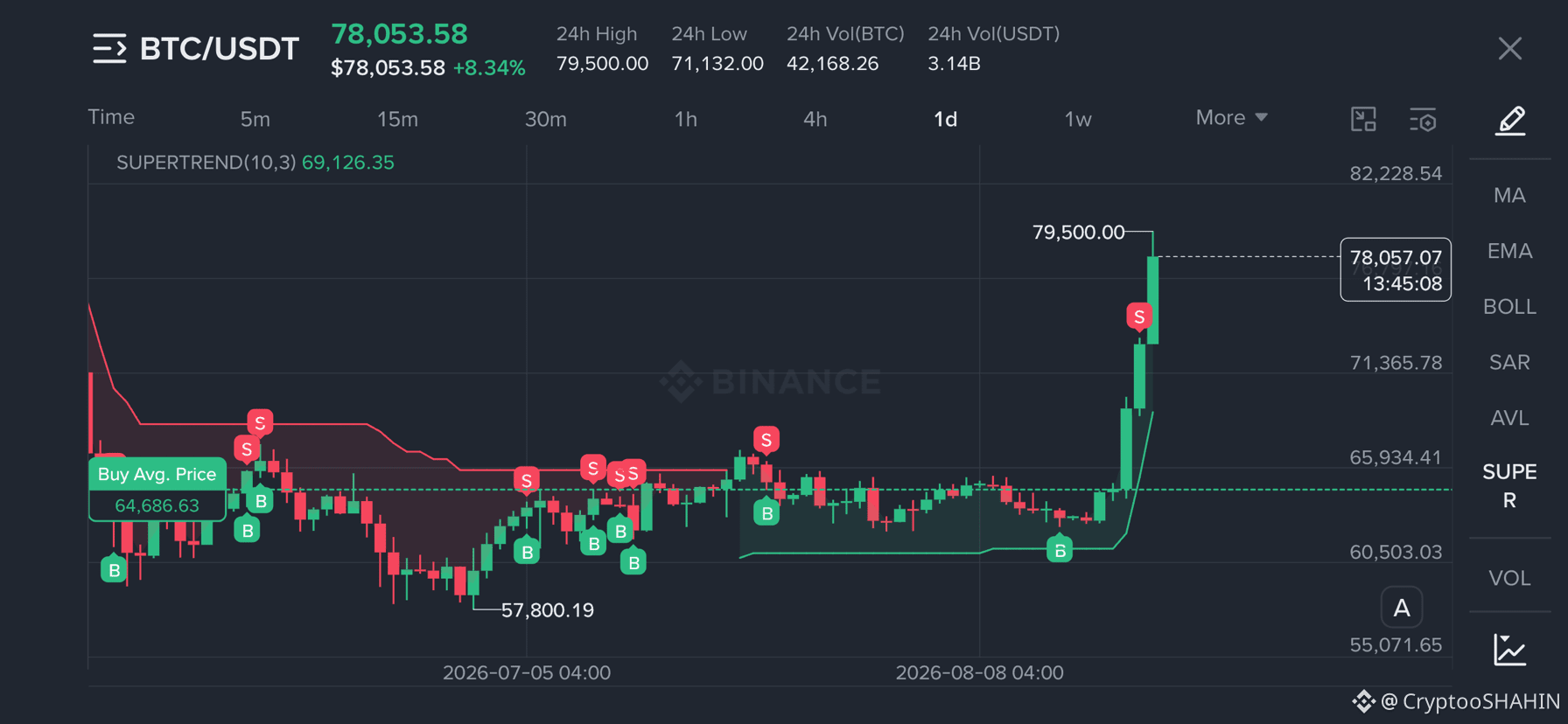The height and width of the screenshot is (724, 1568).
Task: Open the drawing pencil tool
Action: click(x=1510, y=120)
